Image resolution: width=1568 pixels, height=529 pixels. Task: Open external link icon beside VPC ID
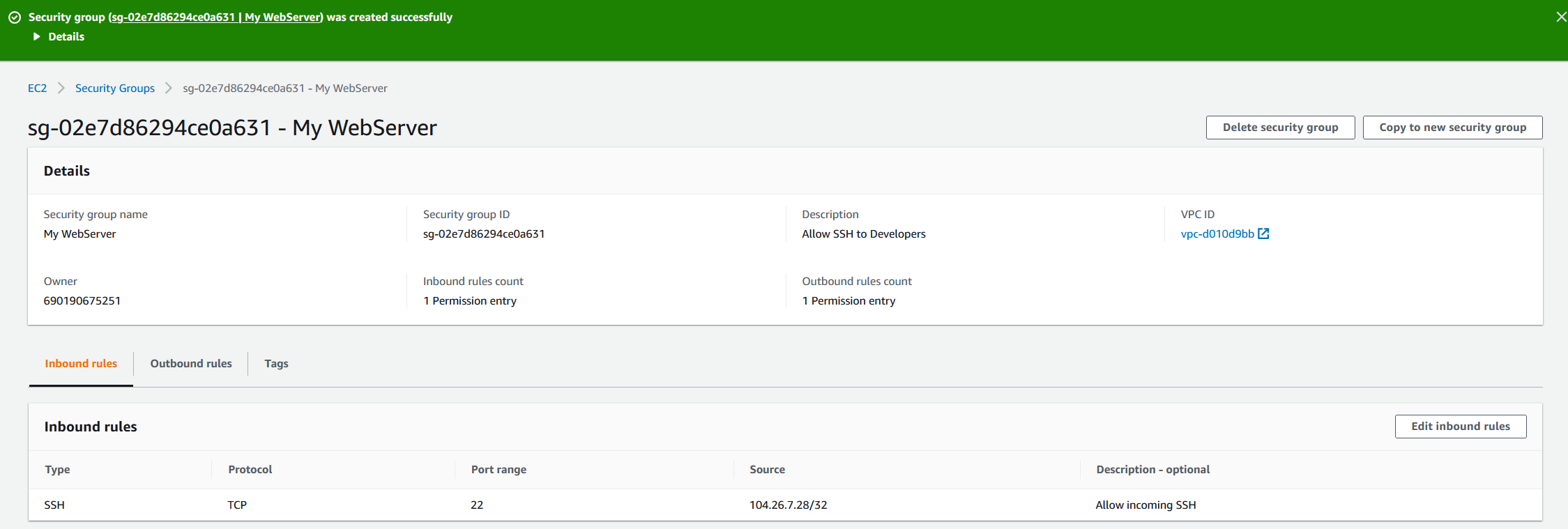coord(1263,234)
